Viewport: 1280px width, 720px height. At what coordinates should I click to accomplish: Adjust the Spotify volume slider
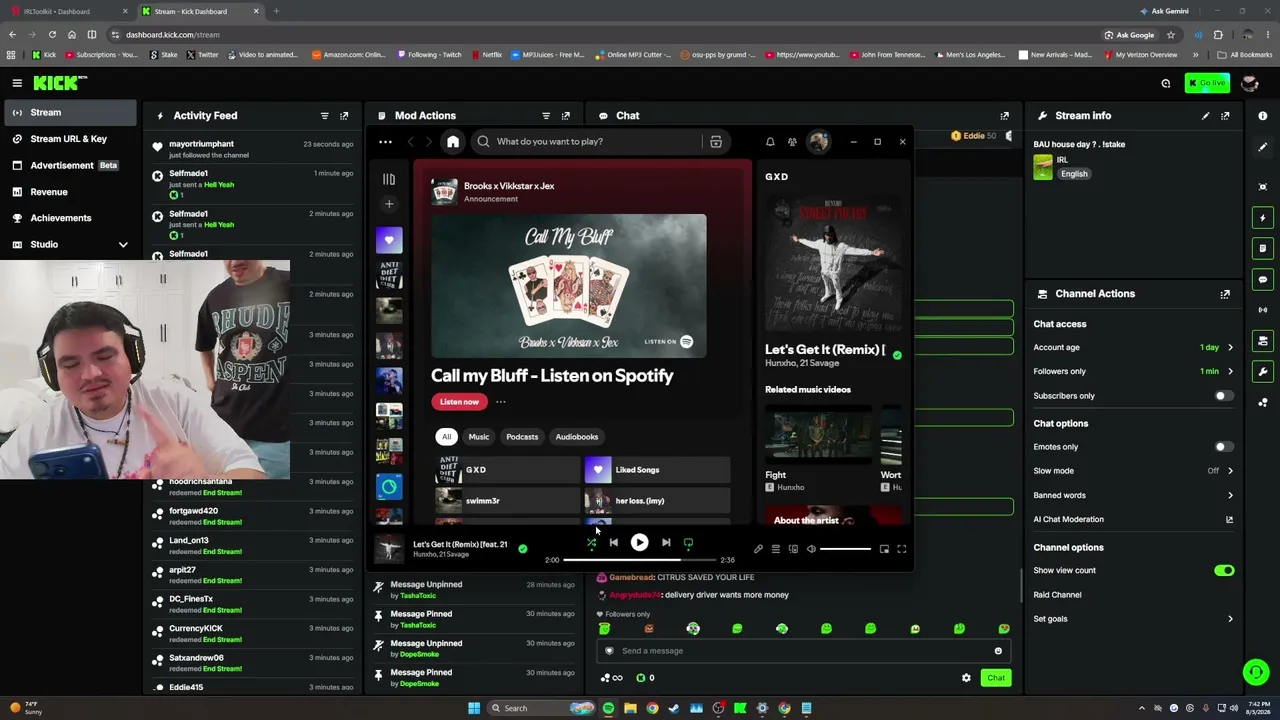click(845, 549)
